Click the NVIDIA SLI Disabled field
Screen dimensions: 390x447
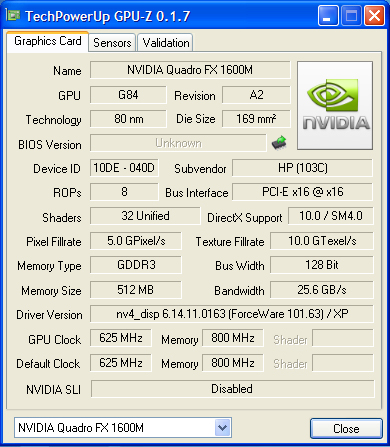pyautogui.click(x=232, y=389)
